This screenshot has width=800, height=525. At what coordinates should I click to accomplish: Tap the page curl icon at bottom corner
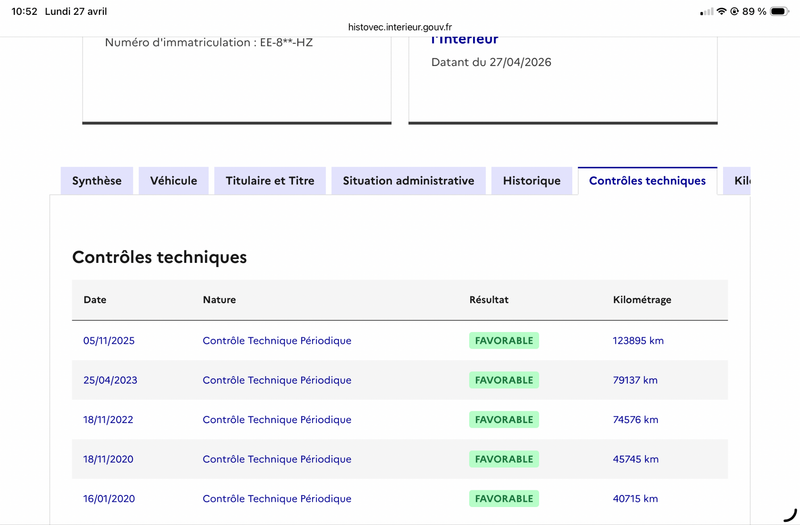tap(790, 514)
